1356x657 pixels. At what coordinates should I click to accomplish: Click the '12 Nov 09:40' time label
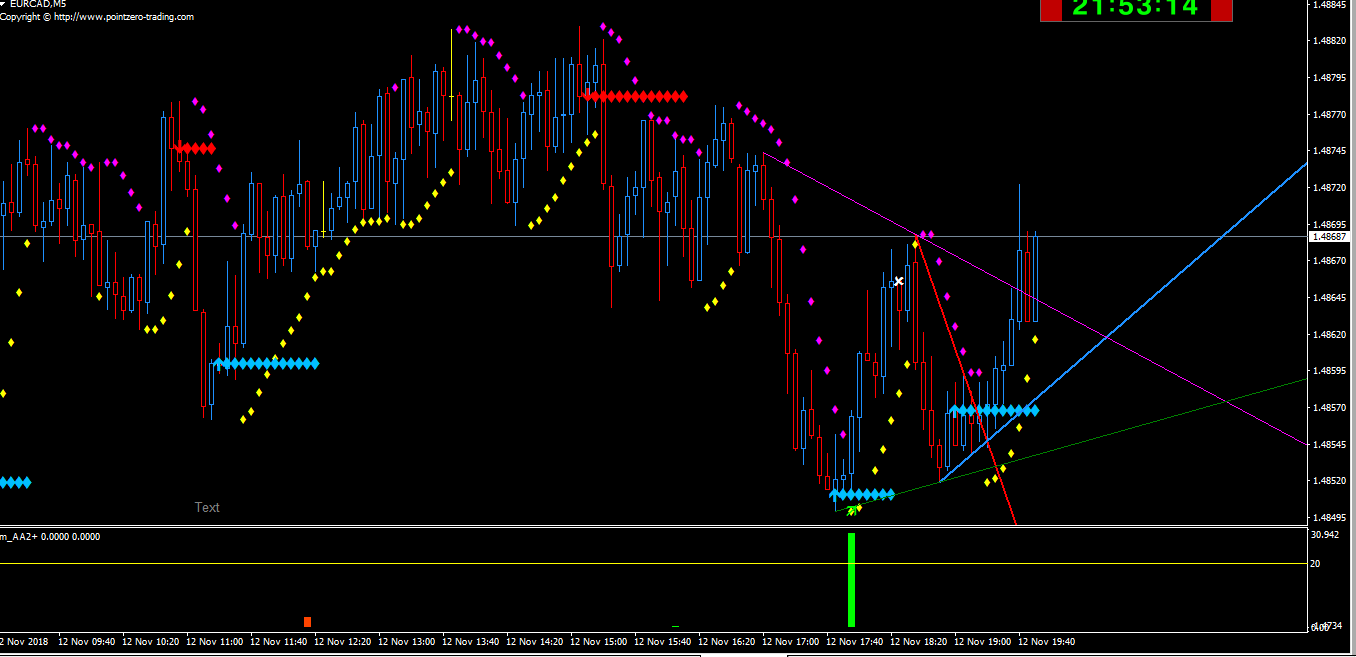click(87, 641)
